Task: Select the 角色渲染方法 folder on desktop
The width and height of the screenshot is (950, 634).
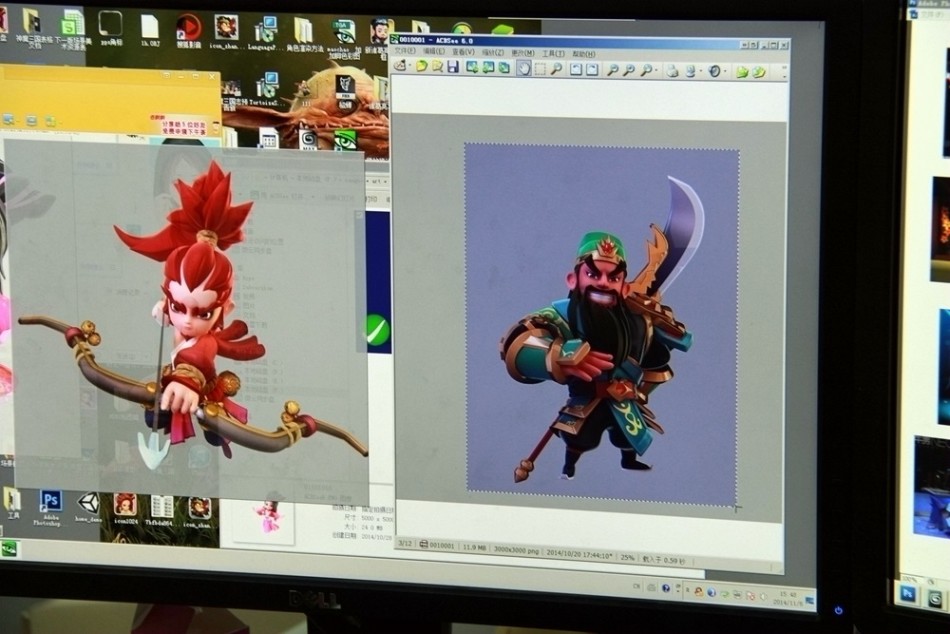Action: [x=305, y=34]
